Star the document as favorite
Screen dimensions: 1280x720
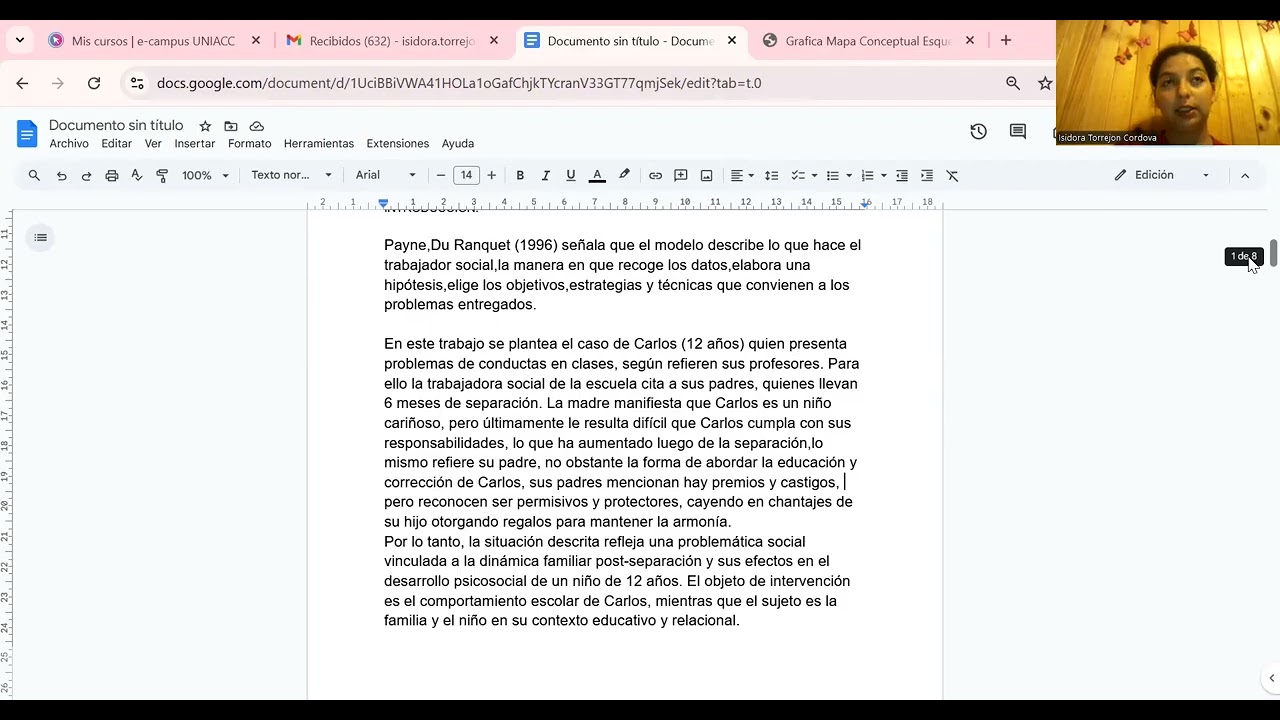click(205, 126)
